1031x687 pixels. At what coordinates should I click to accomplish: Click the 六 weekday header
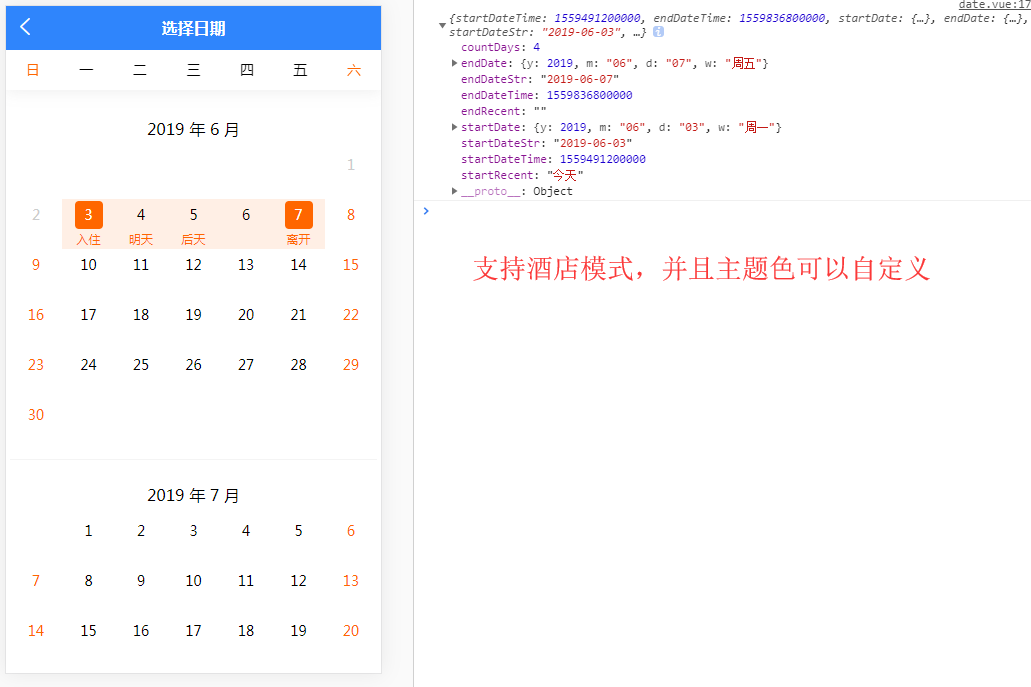click(x=353, y=70)
